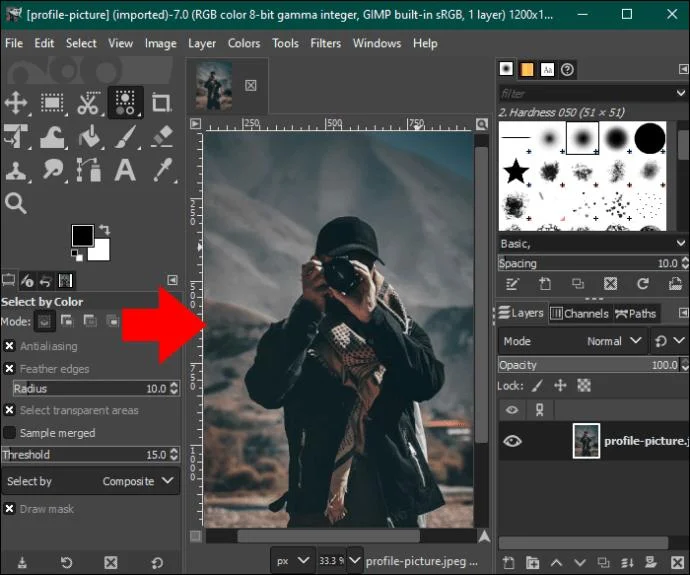690x575 pixels.
Task: Select the Bucket Fill tool
Action: pyautogui.click(x=89, y=136)
